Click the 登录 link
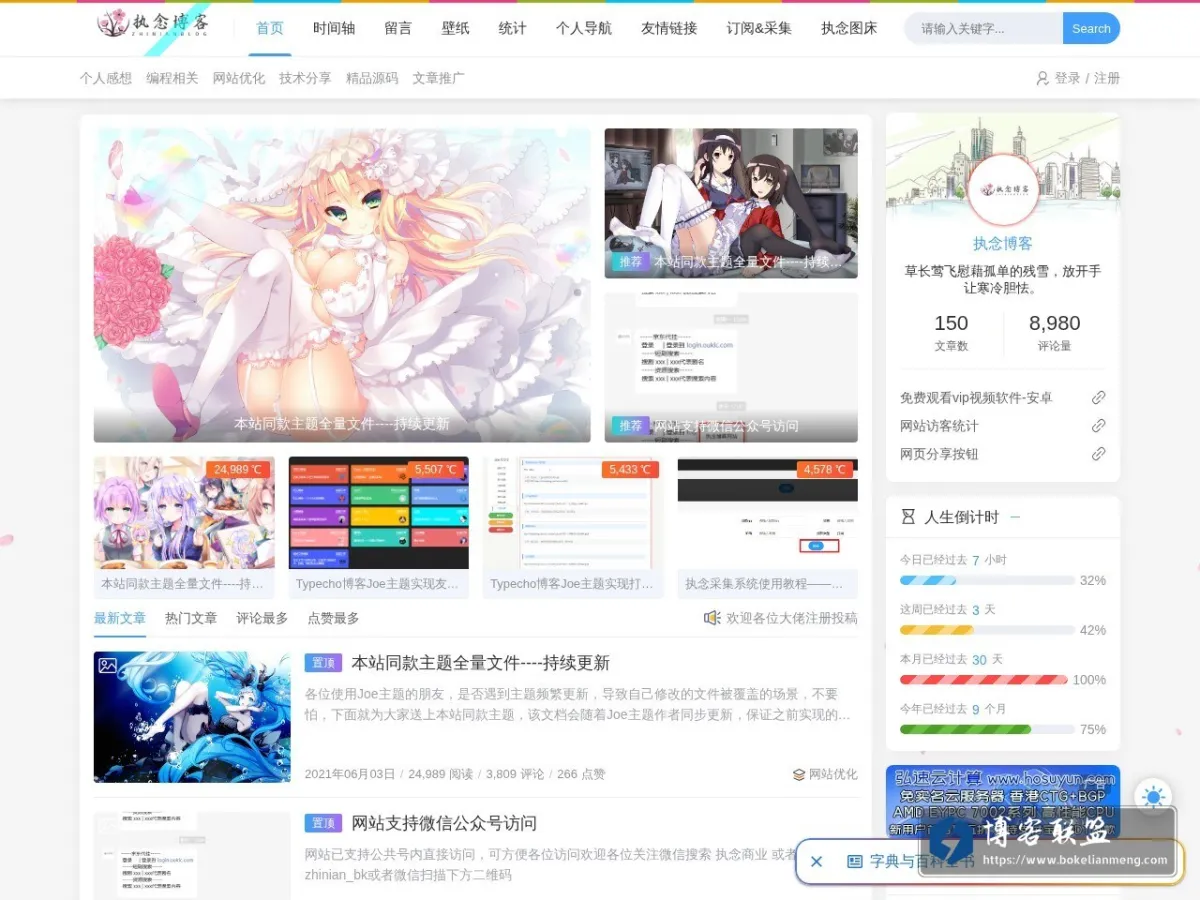 coord(1067,78)
